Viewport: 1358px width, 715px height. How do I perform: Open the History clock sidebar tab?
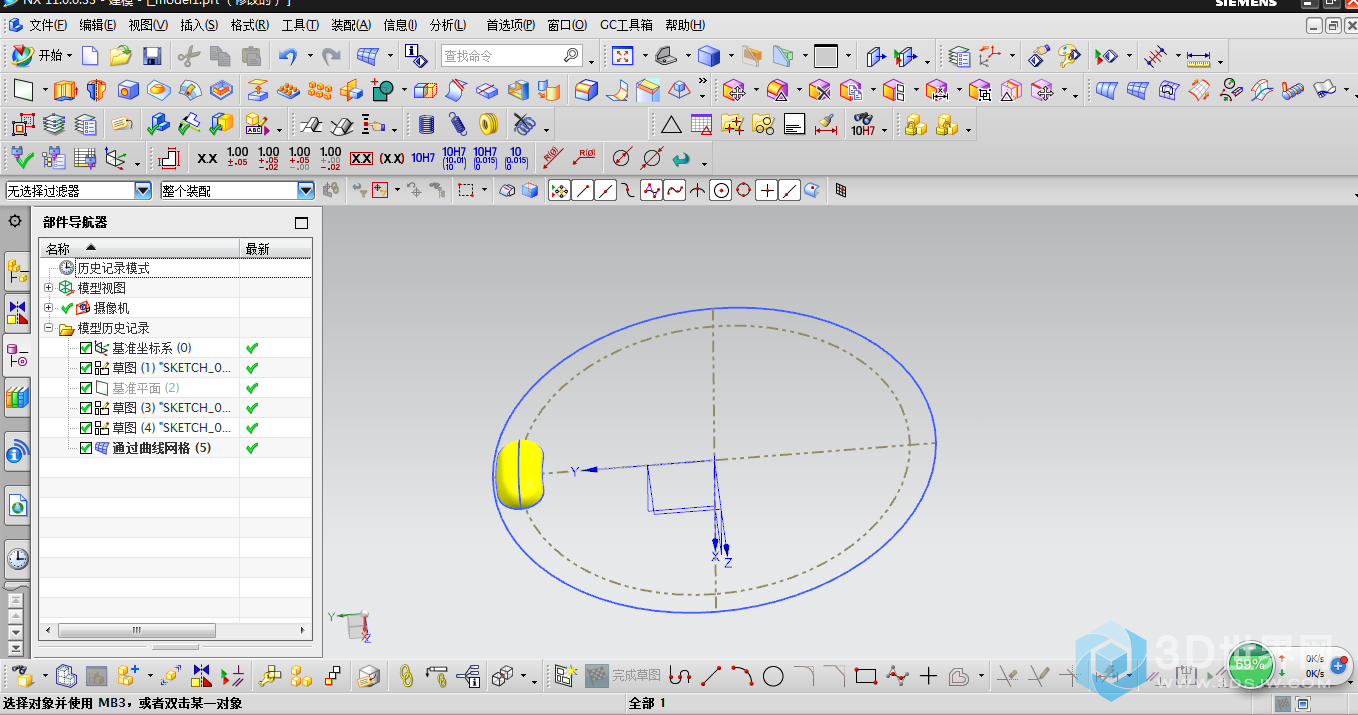pos(17,558)
